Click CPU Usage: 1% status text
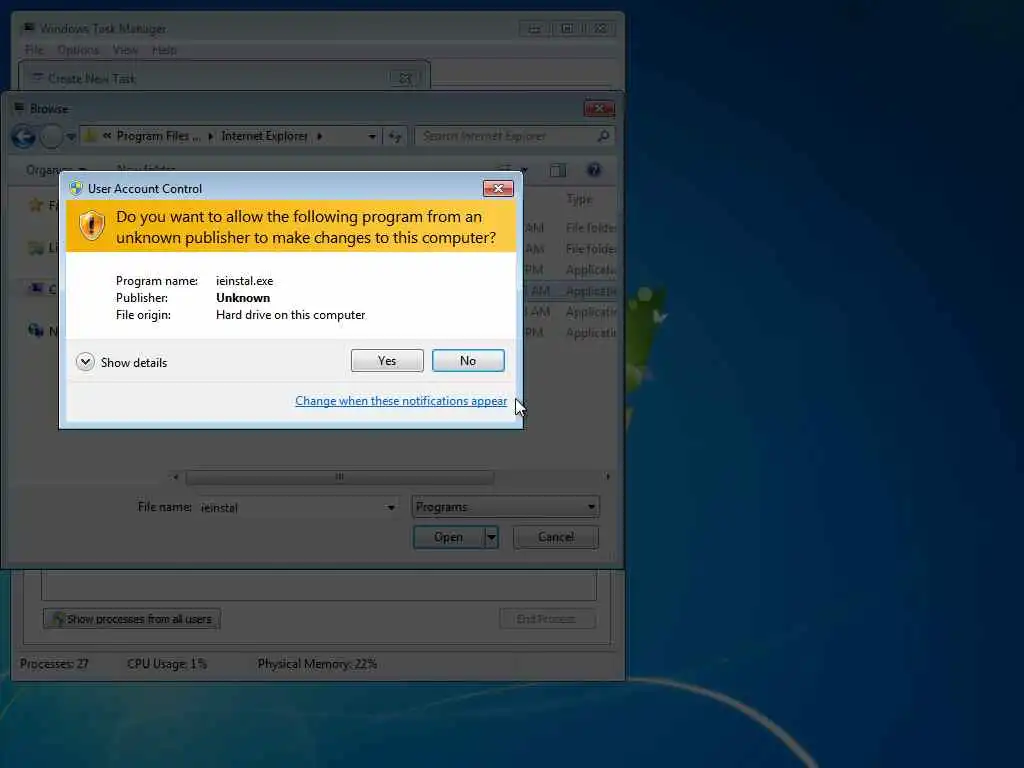The height and width of the screenshot is (768, 1024). click(167, 664)
